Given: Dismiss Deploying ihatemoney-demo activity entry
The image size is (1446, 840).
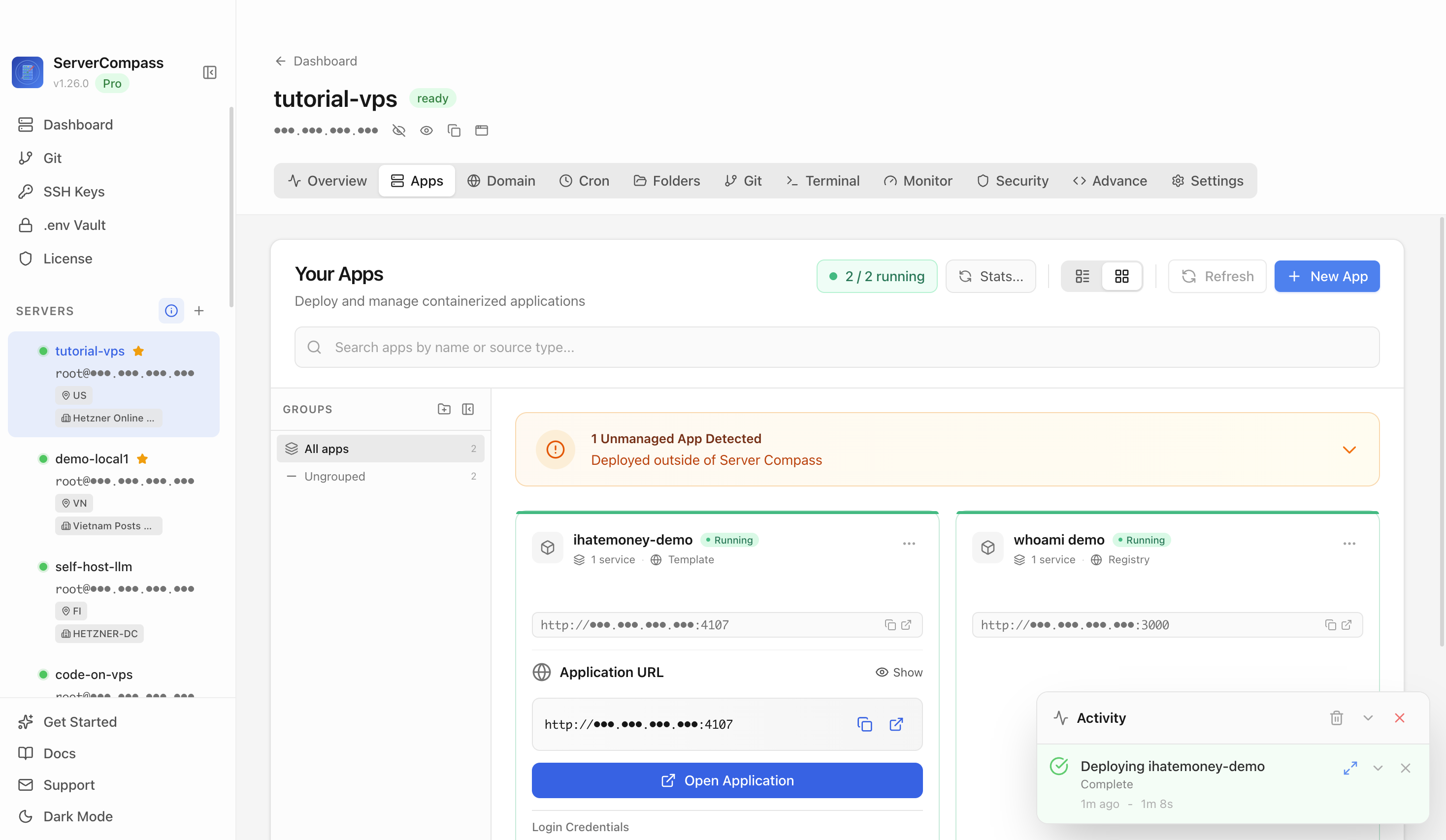Looking at the screenshot, I should click(x=1405, y=768).
